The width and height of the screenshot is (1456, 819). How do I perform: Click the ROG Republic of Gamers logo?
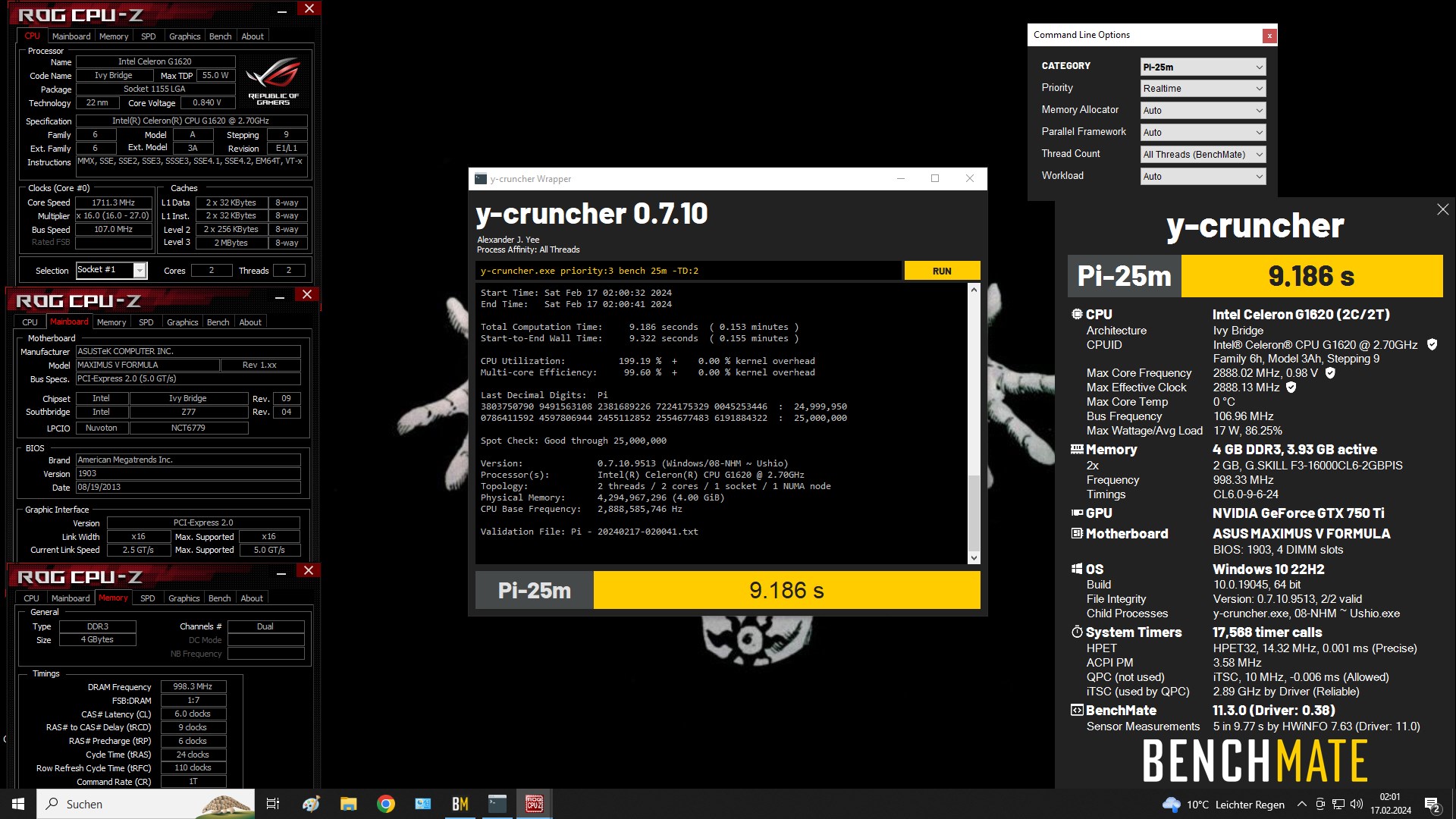pyautogui.click(x=274, y=81)
